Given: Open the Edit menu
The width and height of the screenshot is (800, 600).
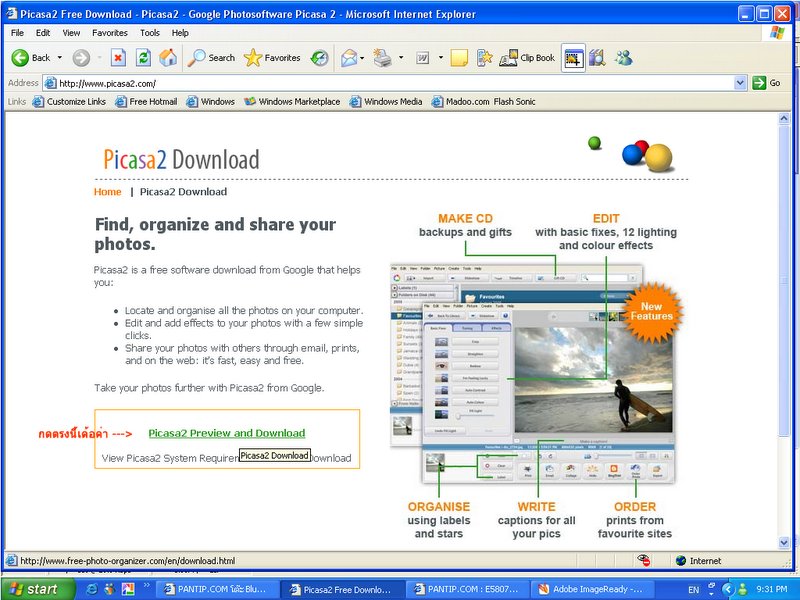Looking at the screenshot, I should (x=43, y=33).
